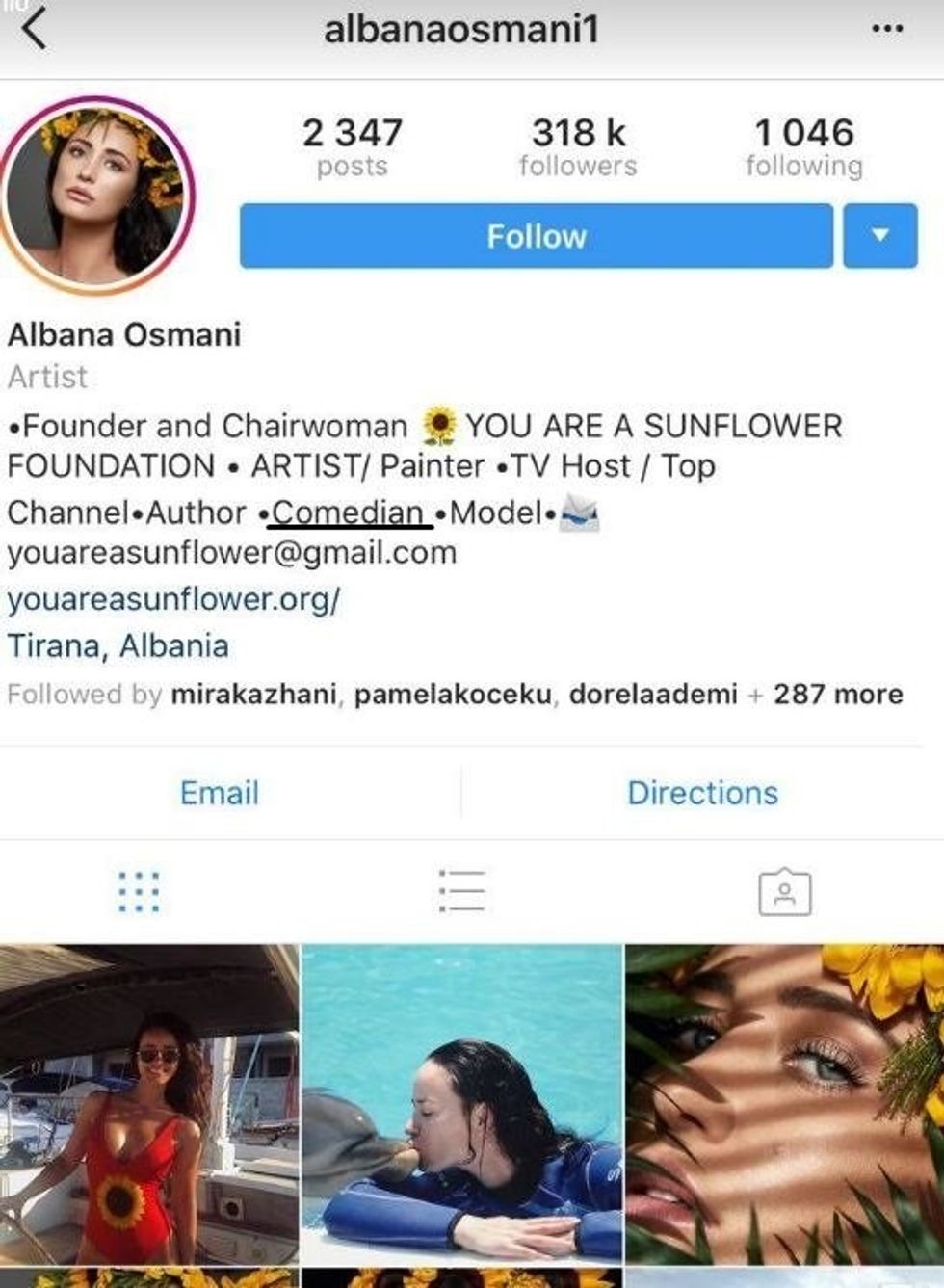Image resolution: width=944 pixels, height=1288 pixels.
Task: View the profile picture story ring
Action: (x=98, y=195)
